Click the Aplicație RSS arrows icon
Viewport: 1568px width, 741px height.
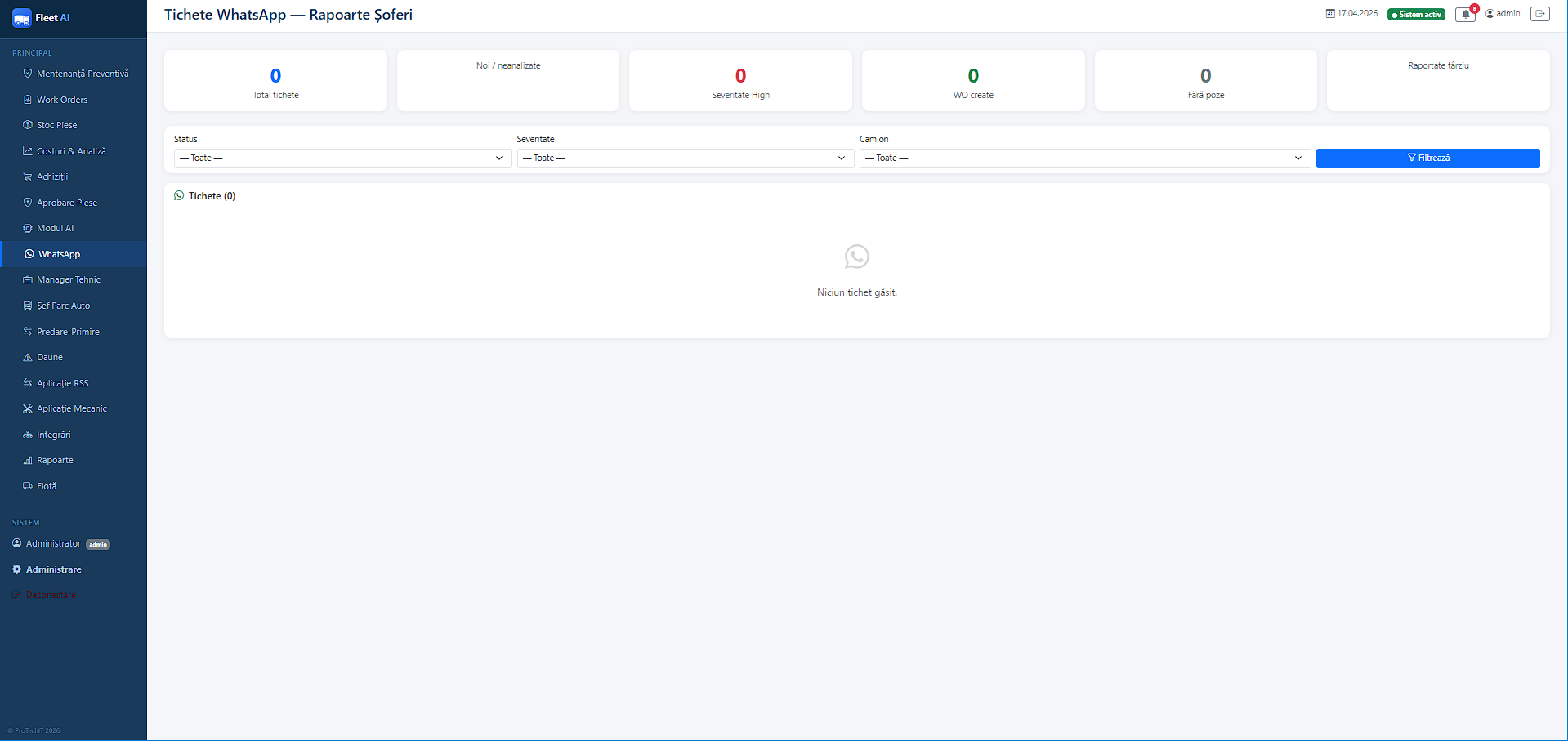(28, 383)
